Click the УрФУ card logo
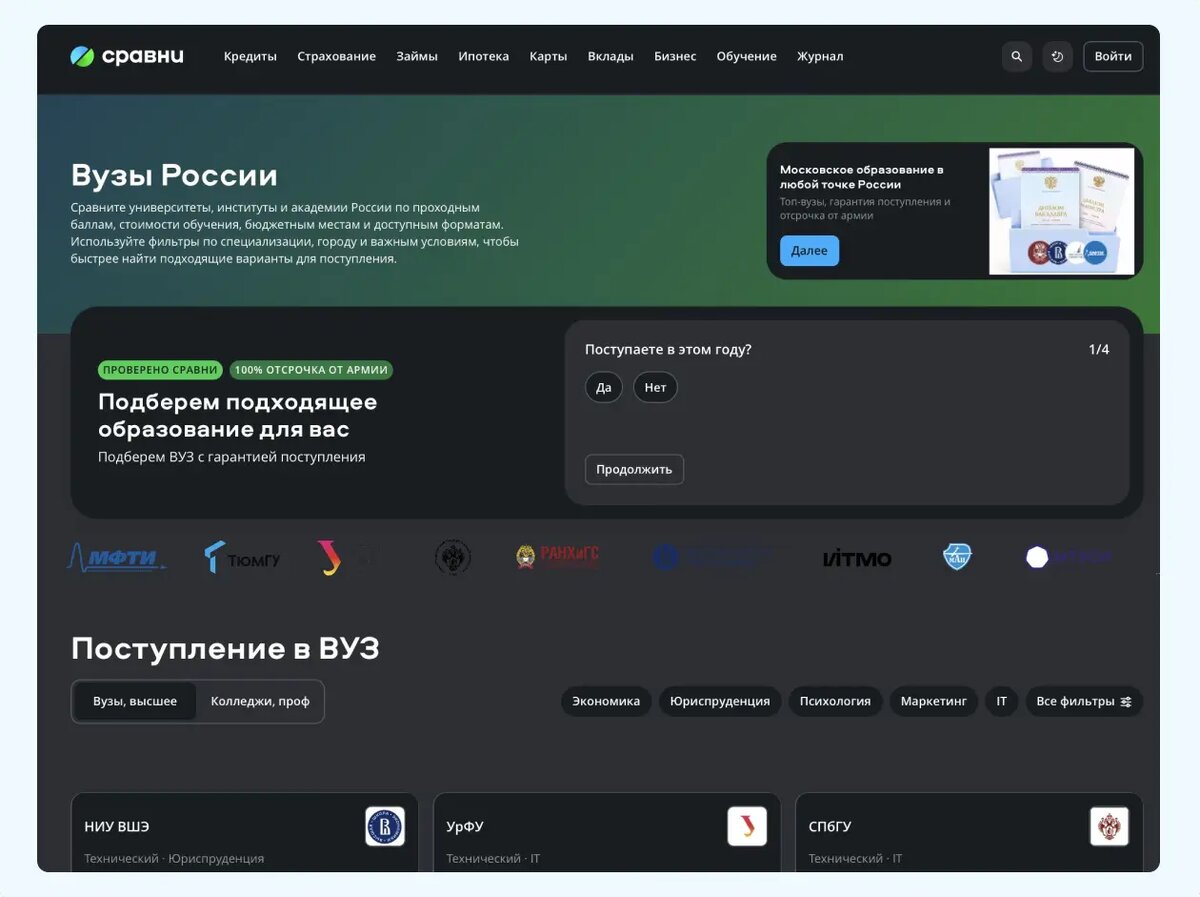 pos(747,827)
